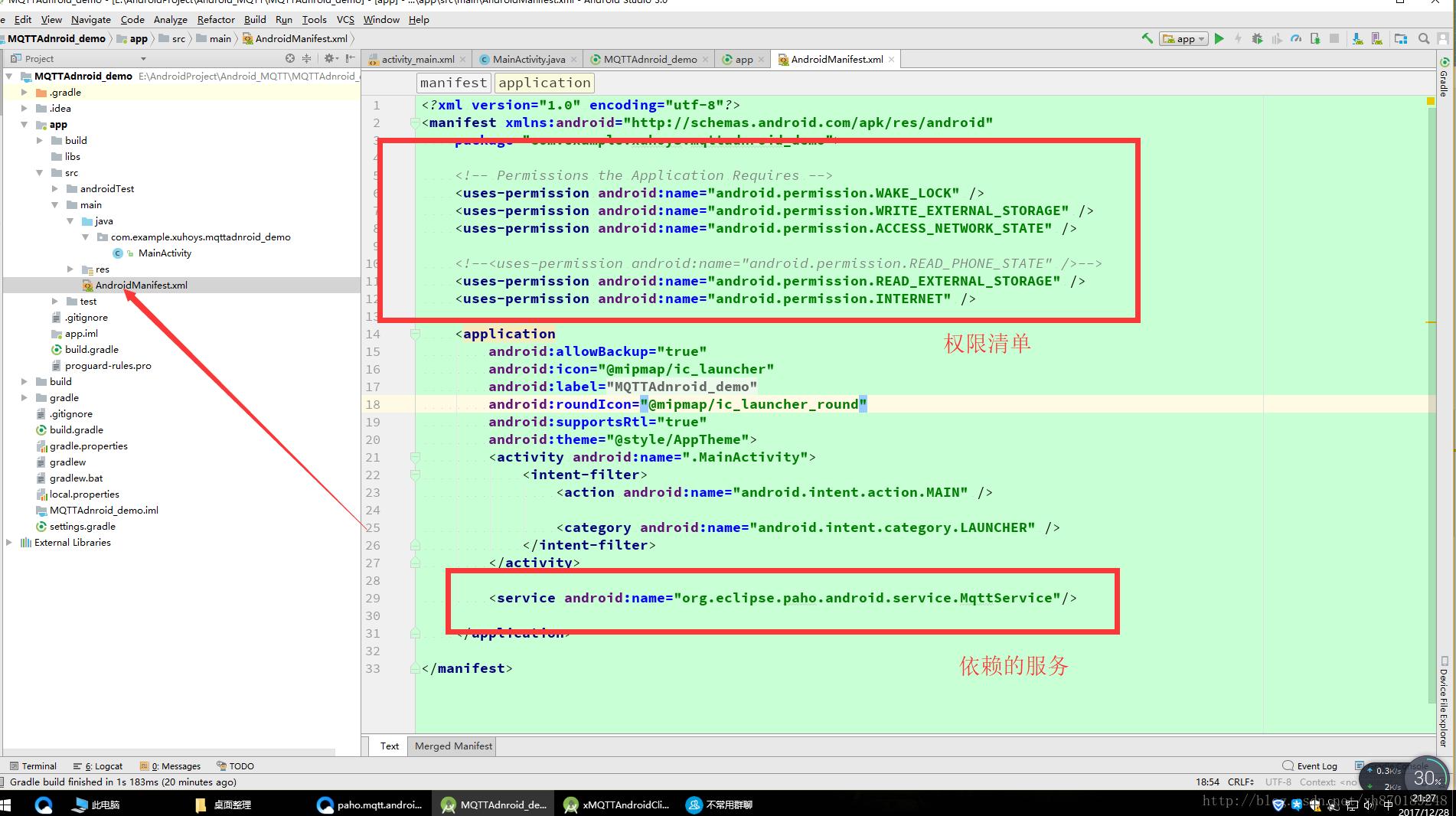
Task: Open the Navigate menu
Action: [91, 19]
